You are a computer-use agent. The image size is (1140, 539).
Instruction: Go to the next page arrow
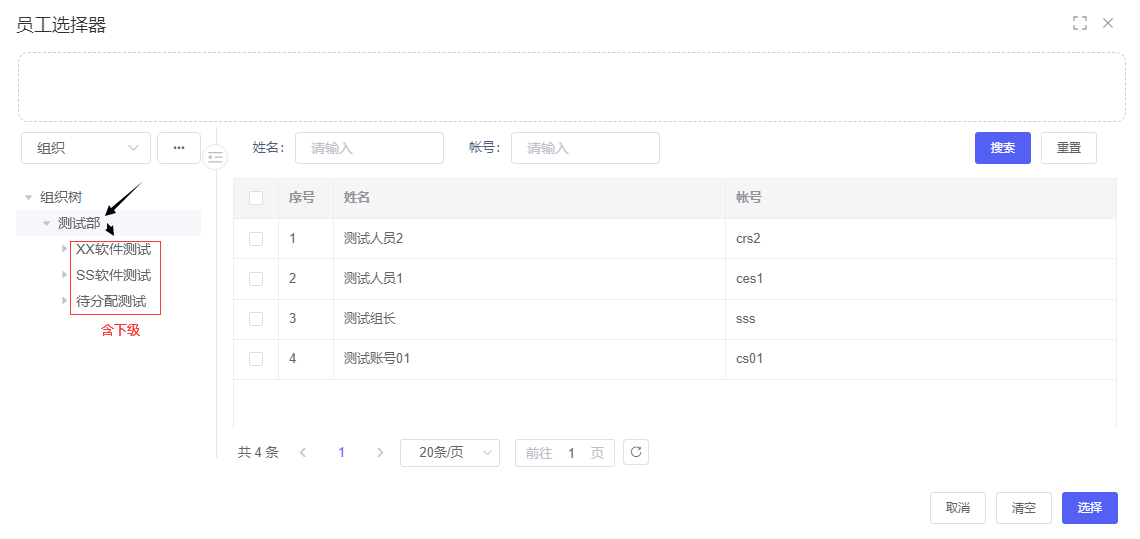(x=379, y=453)
